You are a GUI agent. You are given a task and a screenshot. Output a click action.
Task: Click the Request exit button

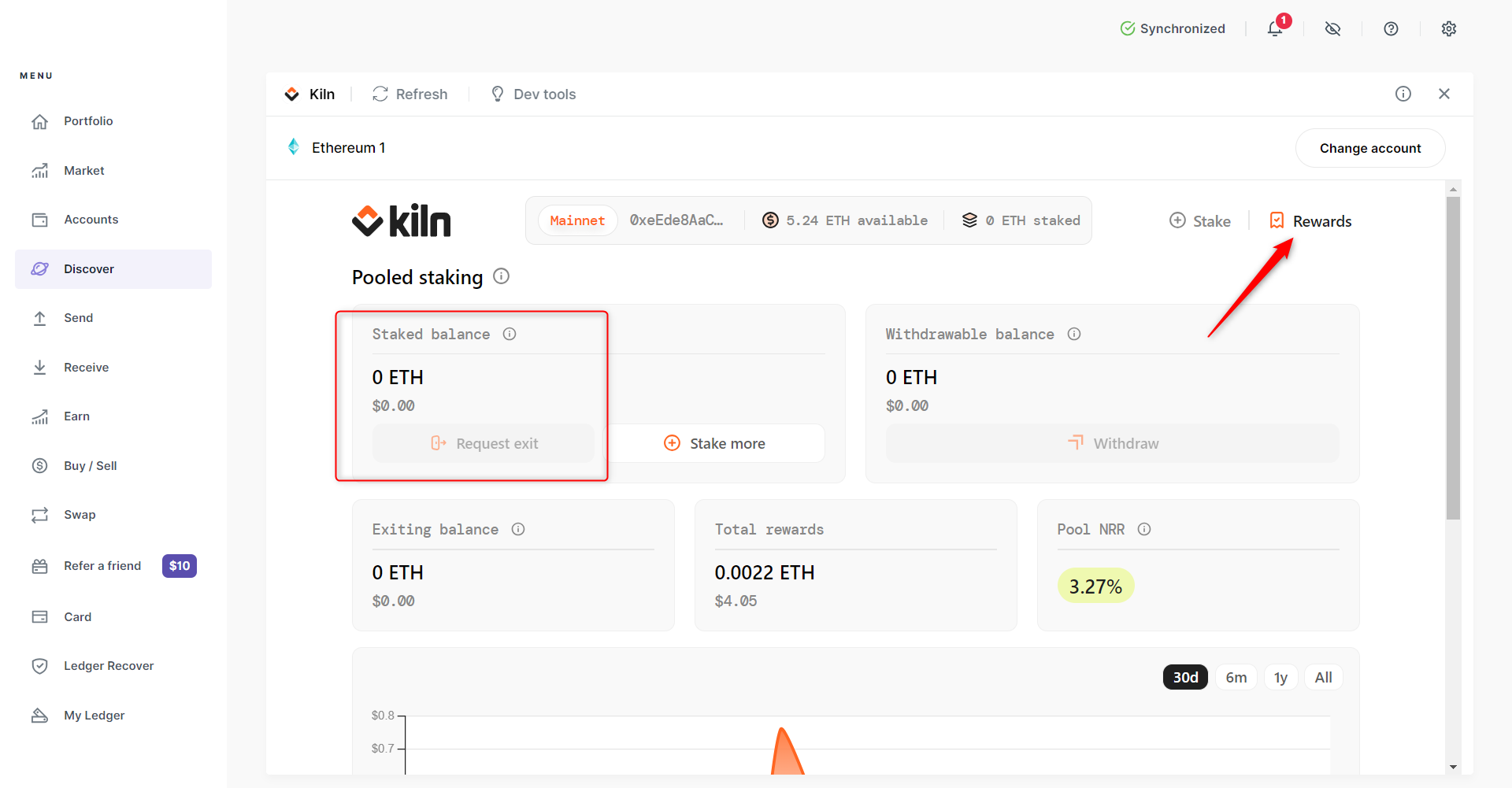pyautogui.click(x=484, y=443)
